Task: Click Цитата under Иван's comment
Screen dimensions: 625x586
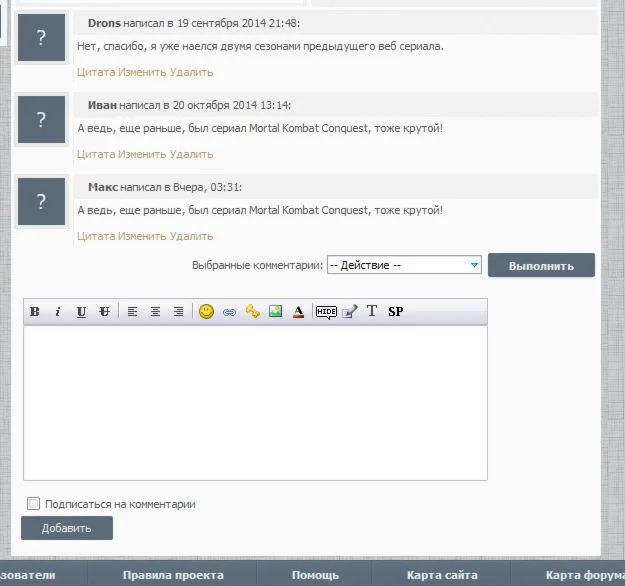Action: [96, 154]
